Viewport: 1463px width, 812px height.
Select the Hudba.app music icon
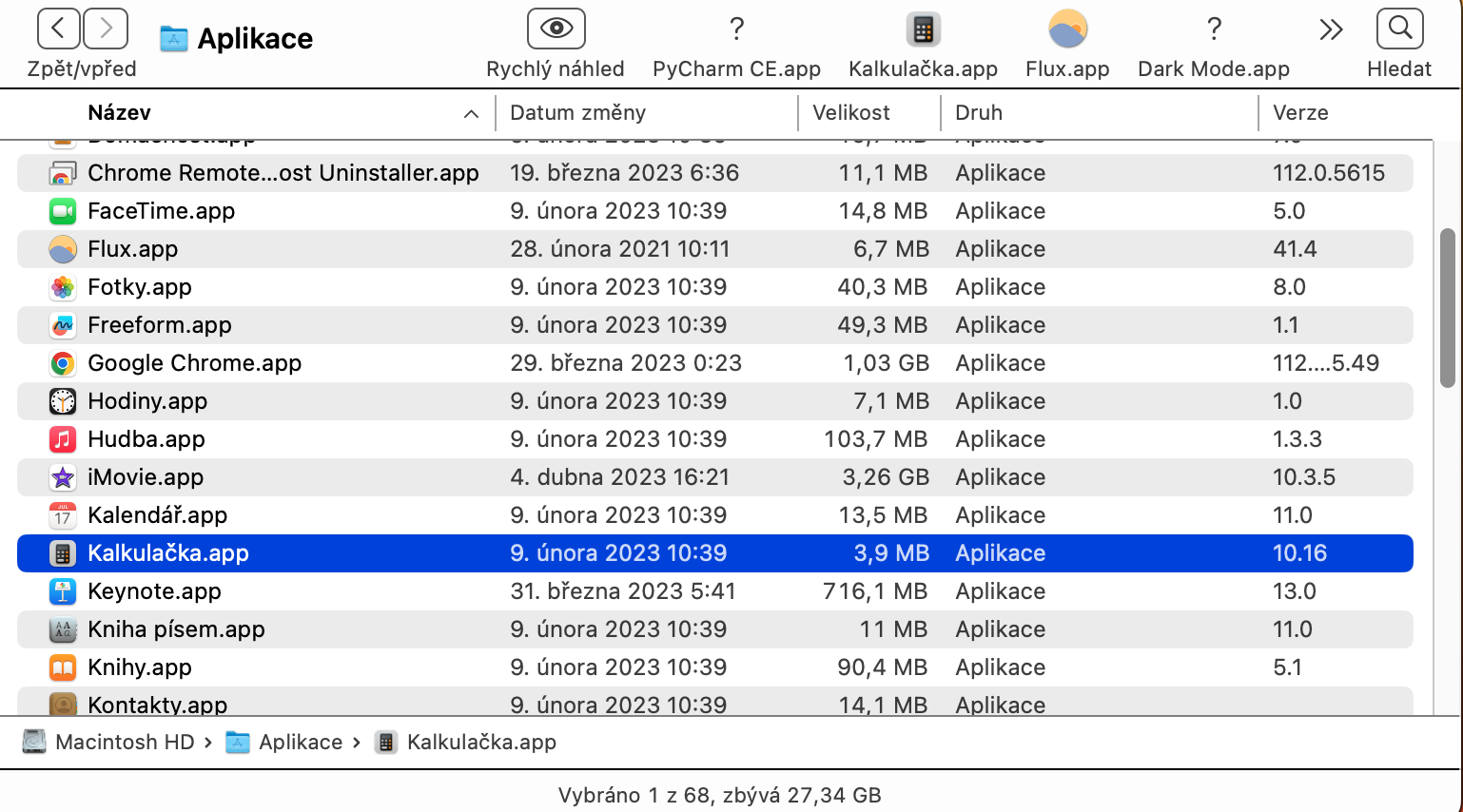(63, 439)
